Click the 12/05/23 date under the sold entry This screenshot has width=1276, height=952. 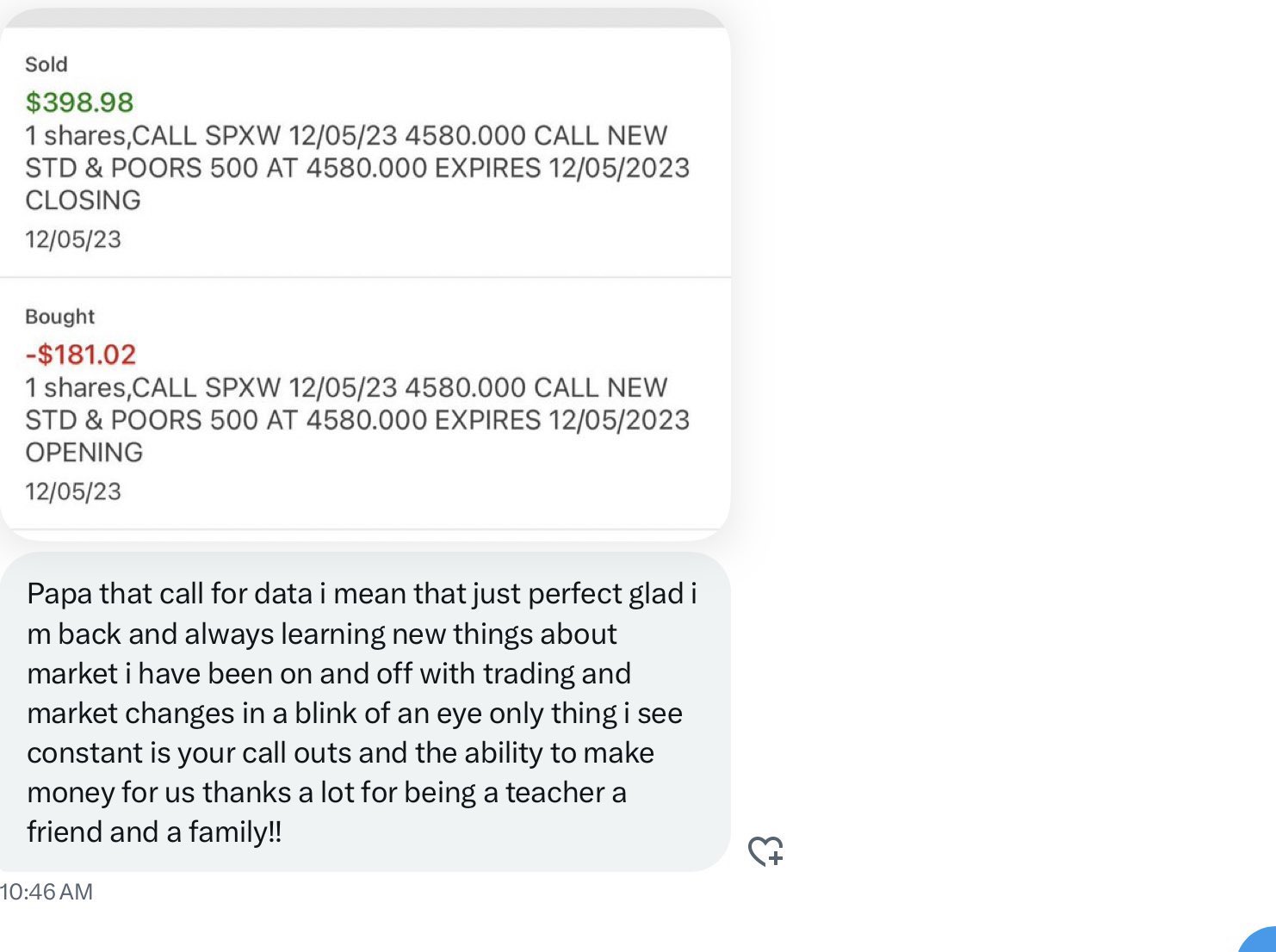coord(73,239)
